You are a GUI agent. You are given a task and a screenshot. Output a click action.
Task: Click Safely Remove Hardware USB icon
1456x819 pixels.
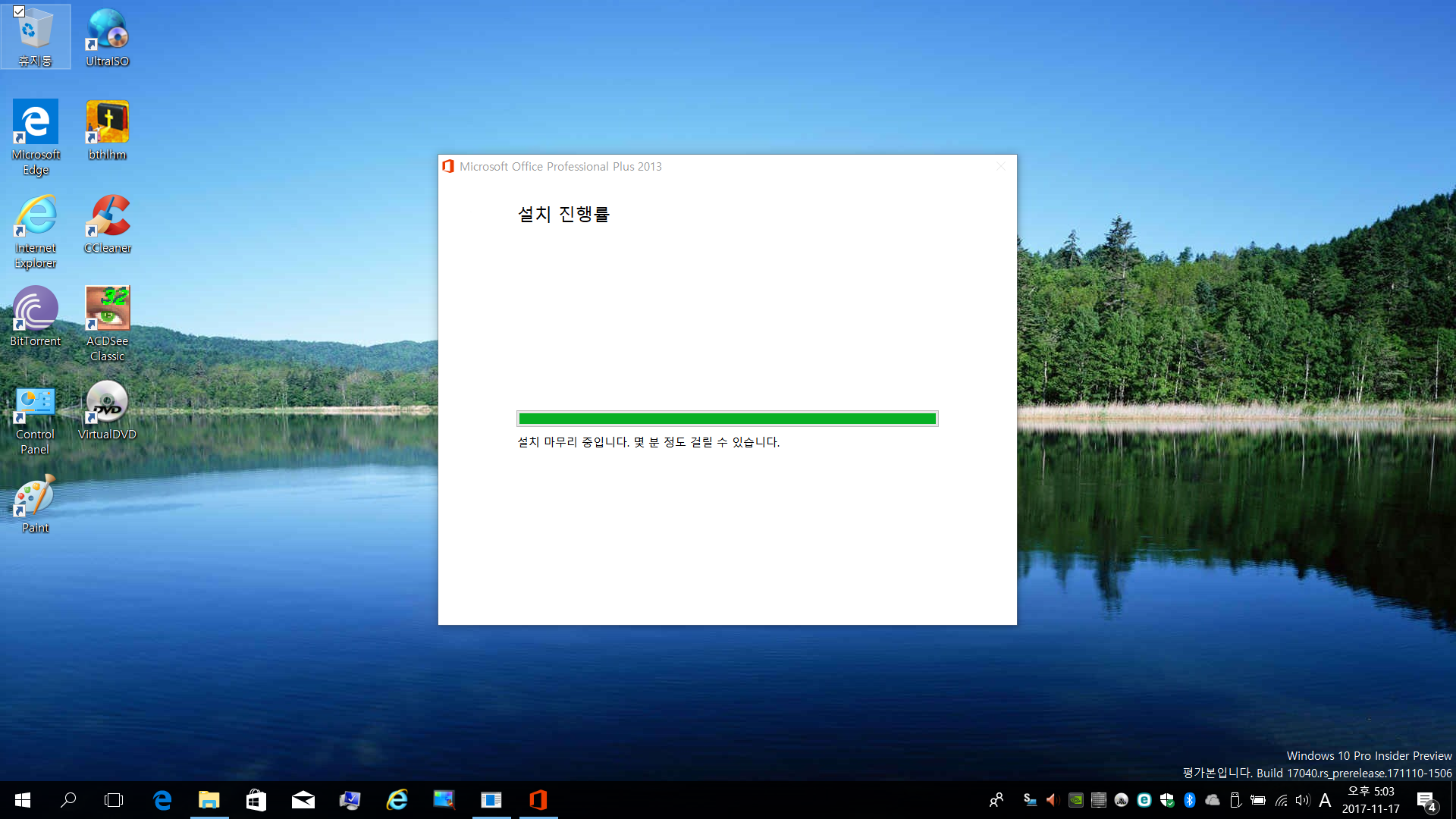click(x=1235, y=800)
